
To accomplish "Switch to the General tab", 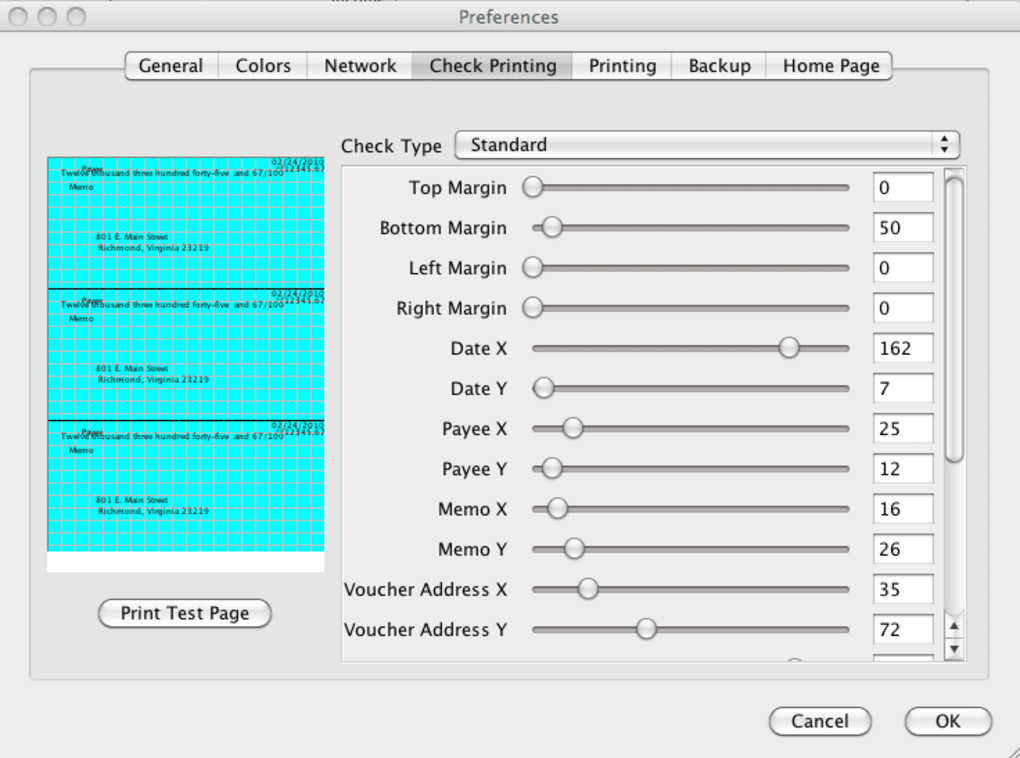I will pyautogui.click(x=171, y=66).
